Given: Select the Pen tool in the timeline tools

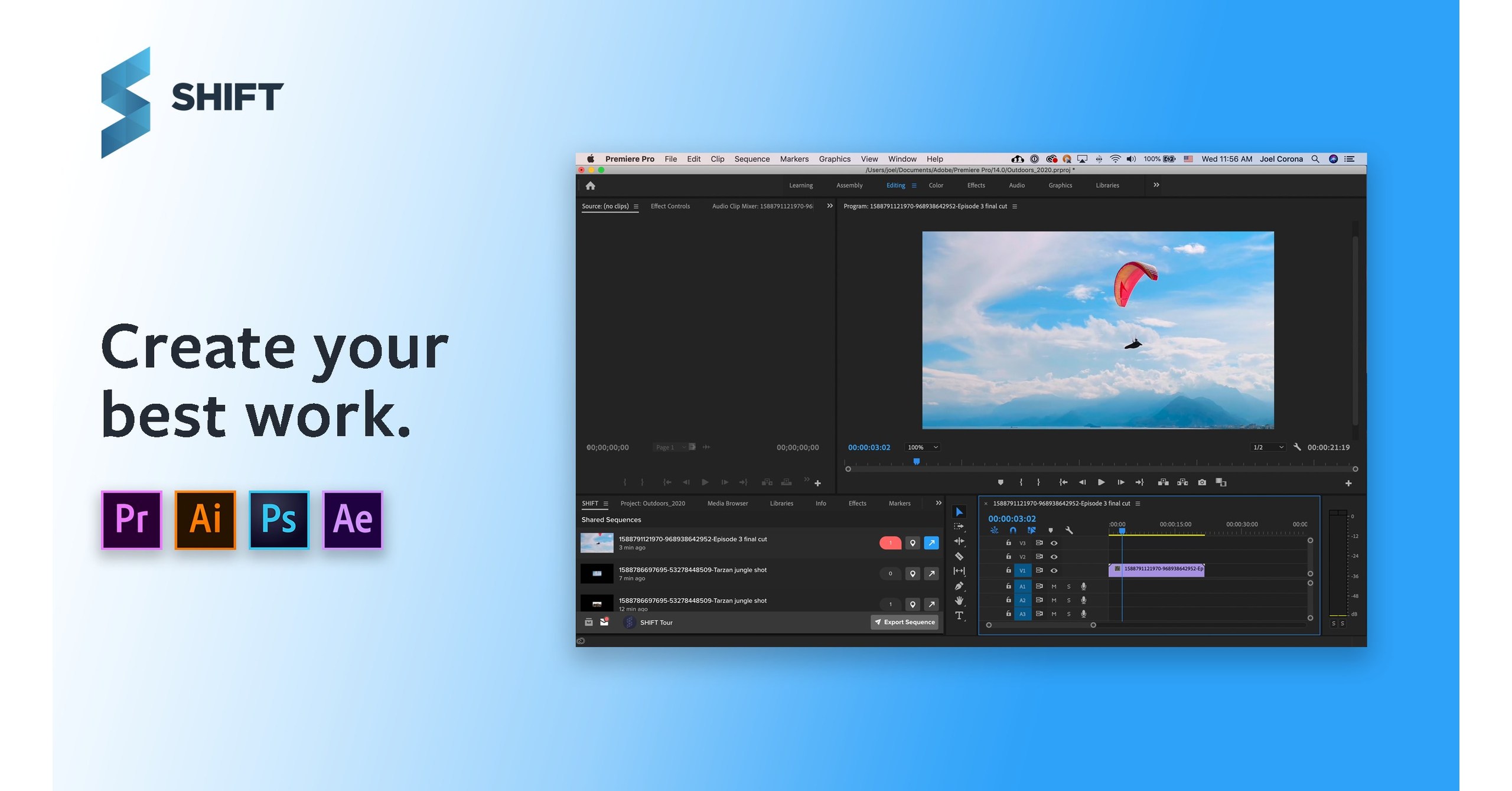Looking at the screenshot, I should 960,587.
